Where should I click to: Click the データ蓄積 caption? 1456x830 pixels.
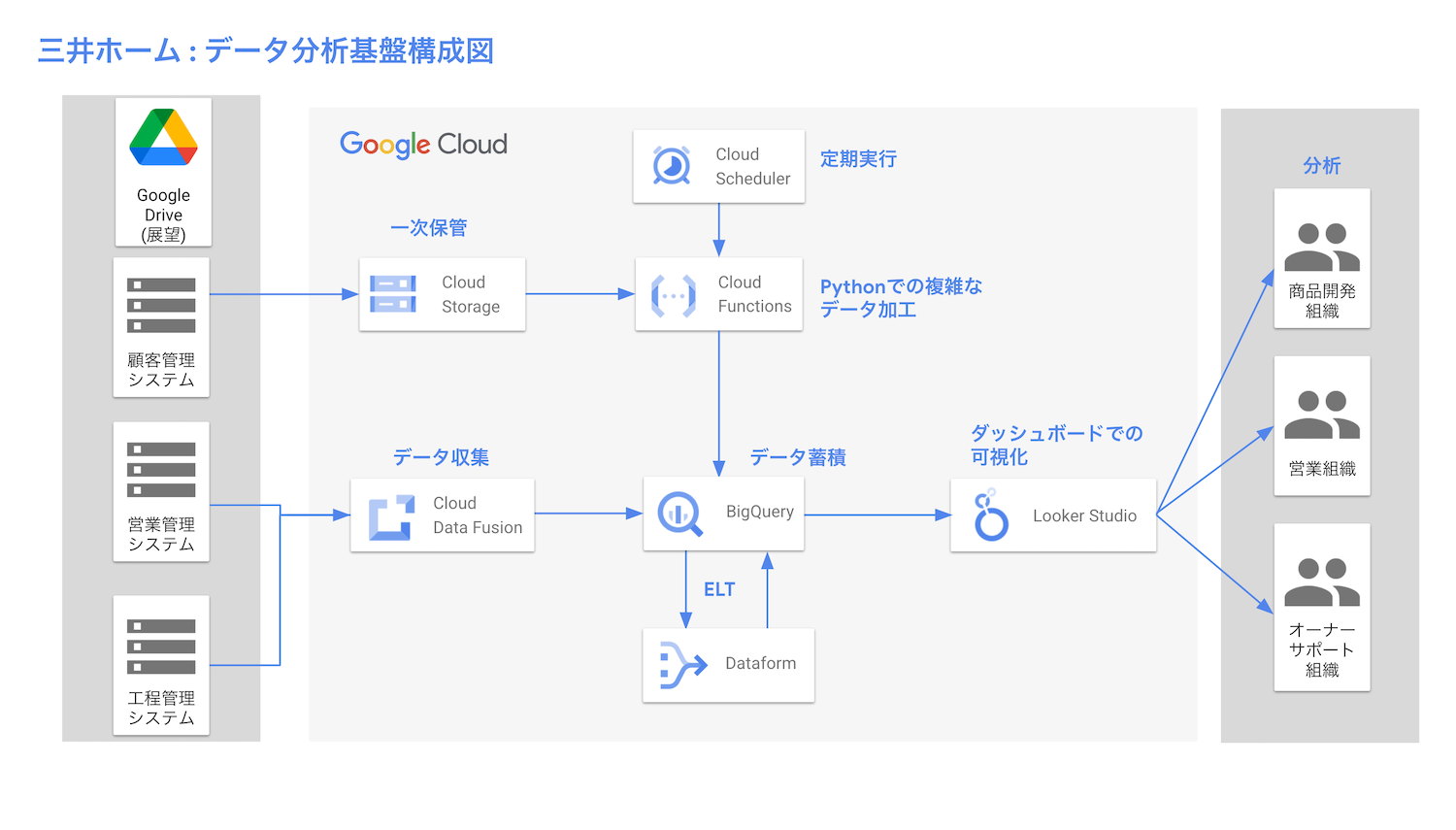(x=798, y=457)
